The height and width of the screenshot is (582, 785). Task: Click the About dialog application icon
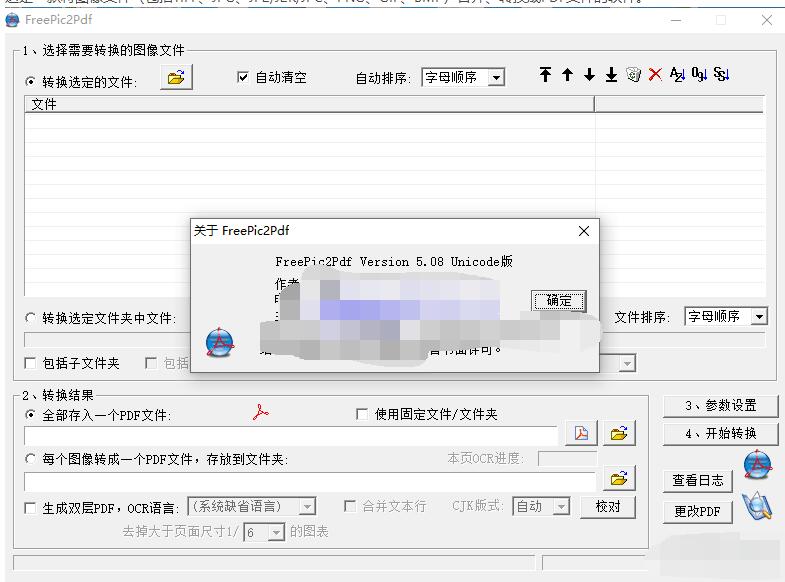(x=220, y=342)
